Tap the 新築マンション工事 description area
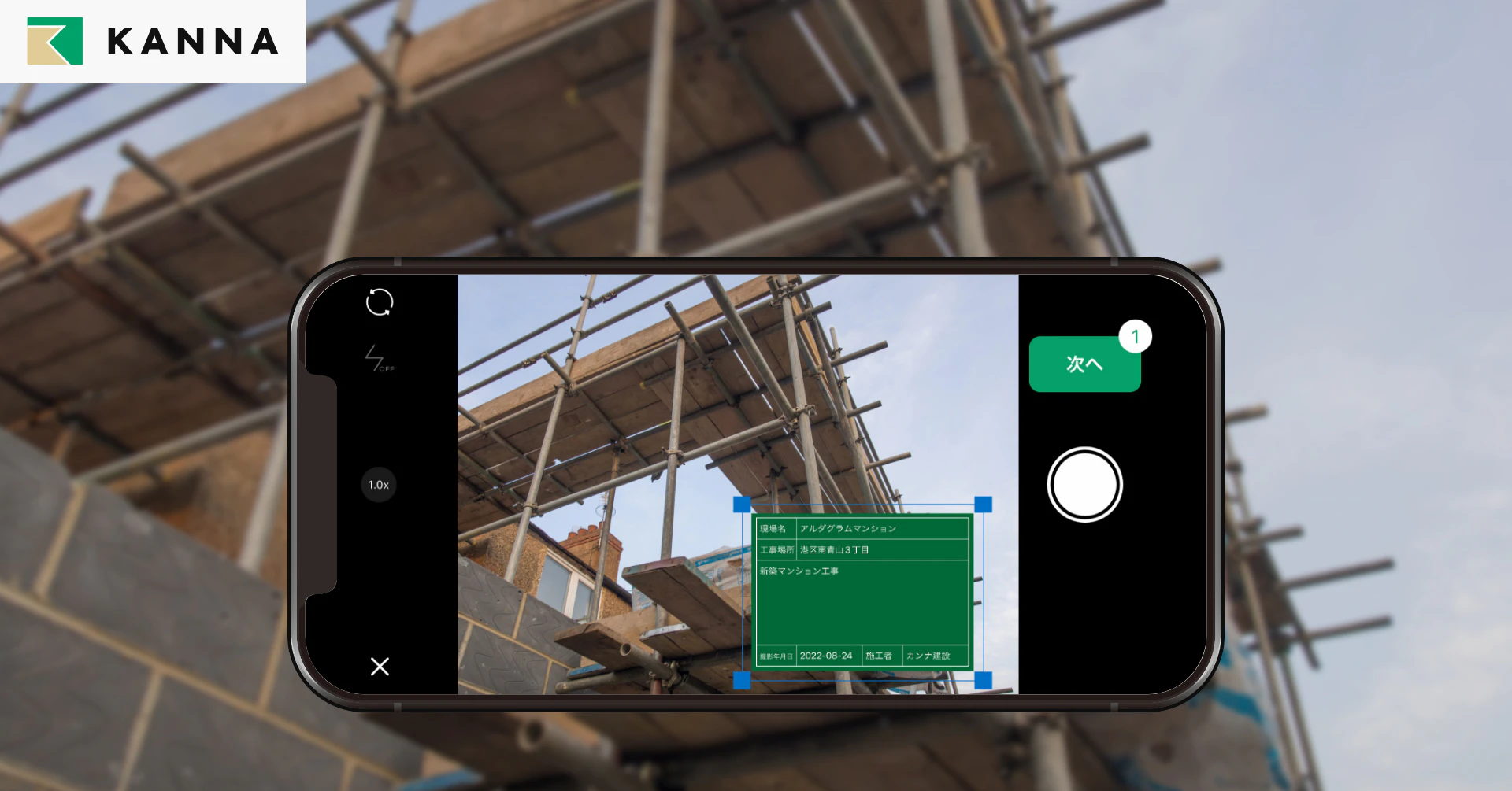Image resolution: width=1512 pixels, height=791 pixels. 862,602
